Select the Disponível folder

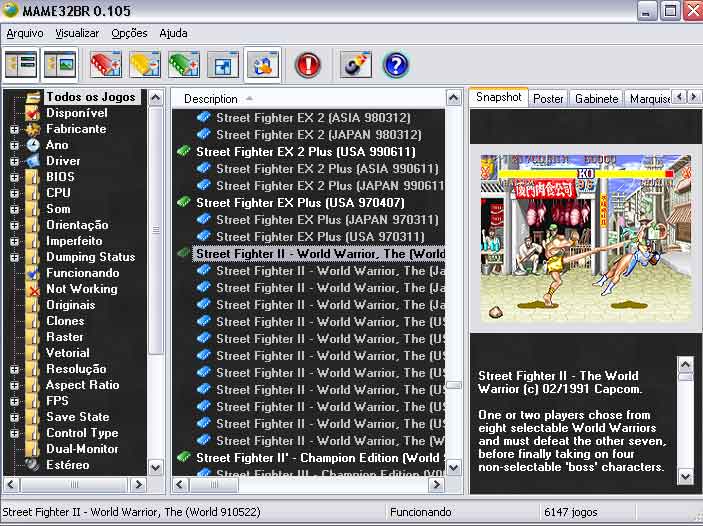pyautogui.click(x=77, y=113)
